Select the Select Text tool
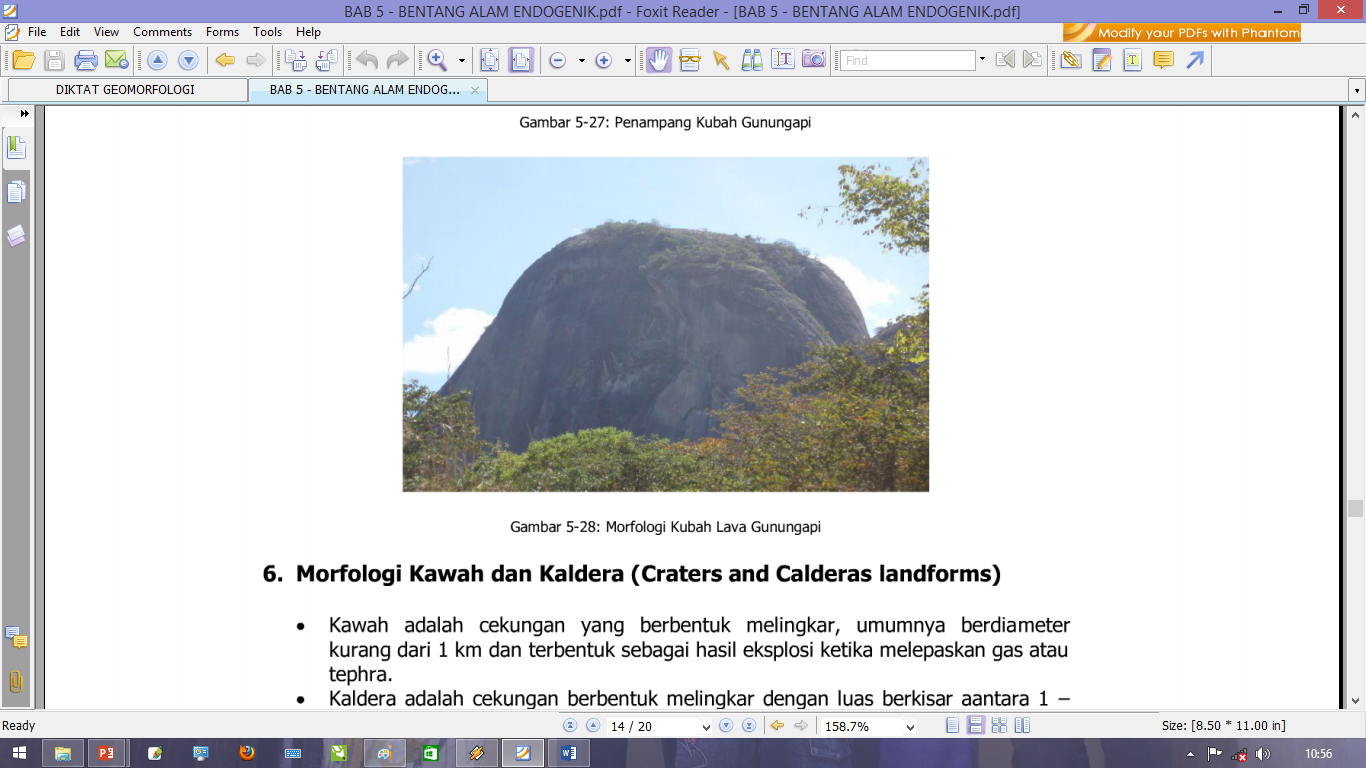Viewport: 1366px width, 768px height. point(783,60)
